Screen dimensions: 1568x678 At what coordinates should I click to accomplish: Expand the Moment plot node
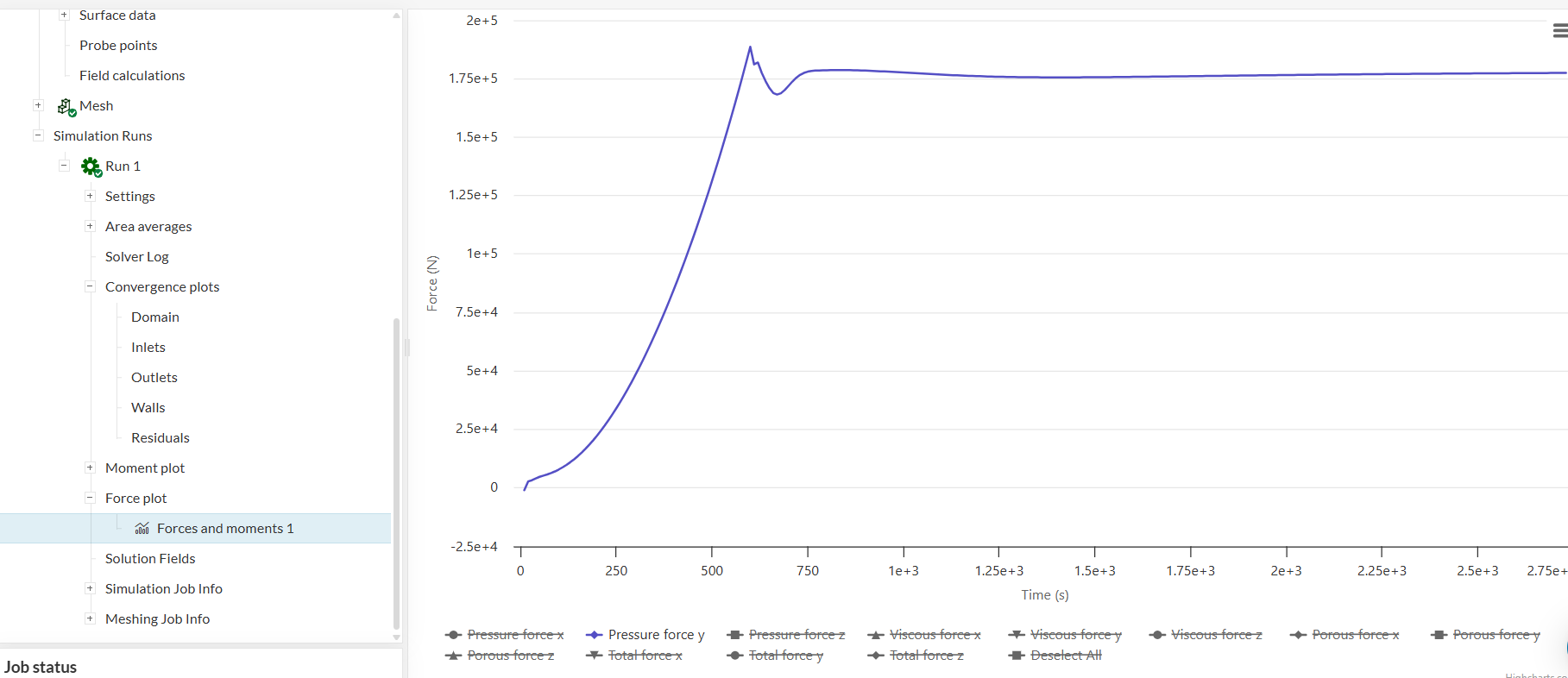pos(90,468)
